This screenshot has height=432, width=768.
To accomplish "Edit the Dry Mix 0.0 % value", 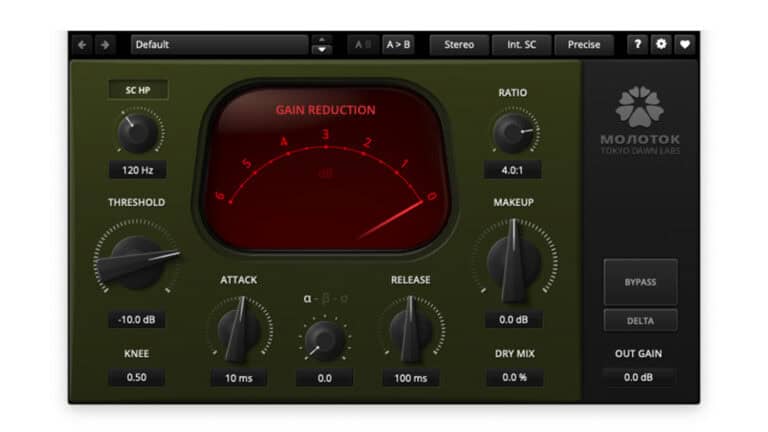I will click(x=514, y=377).
